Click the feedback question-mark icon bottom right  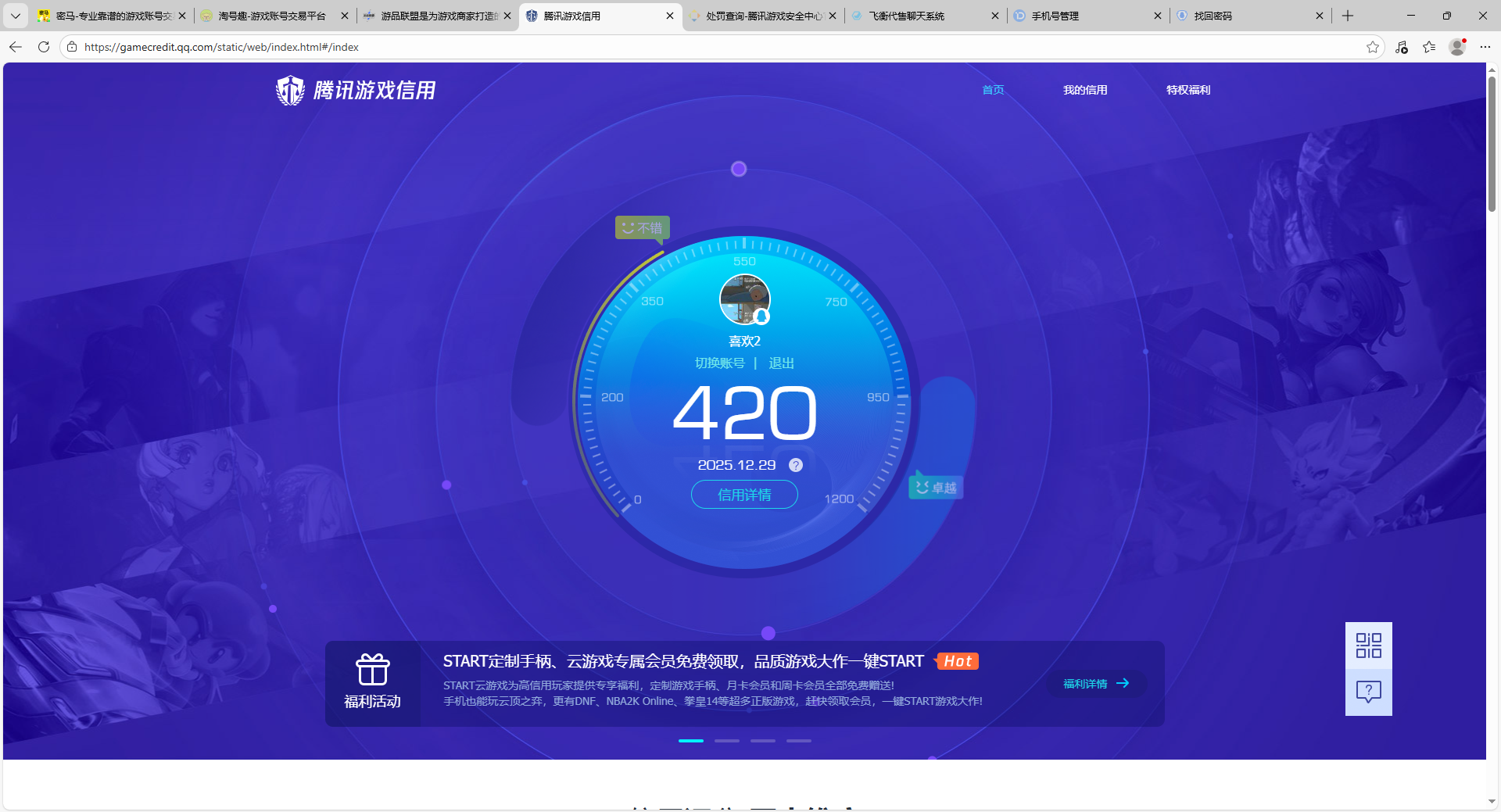1368,691
